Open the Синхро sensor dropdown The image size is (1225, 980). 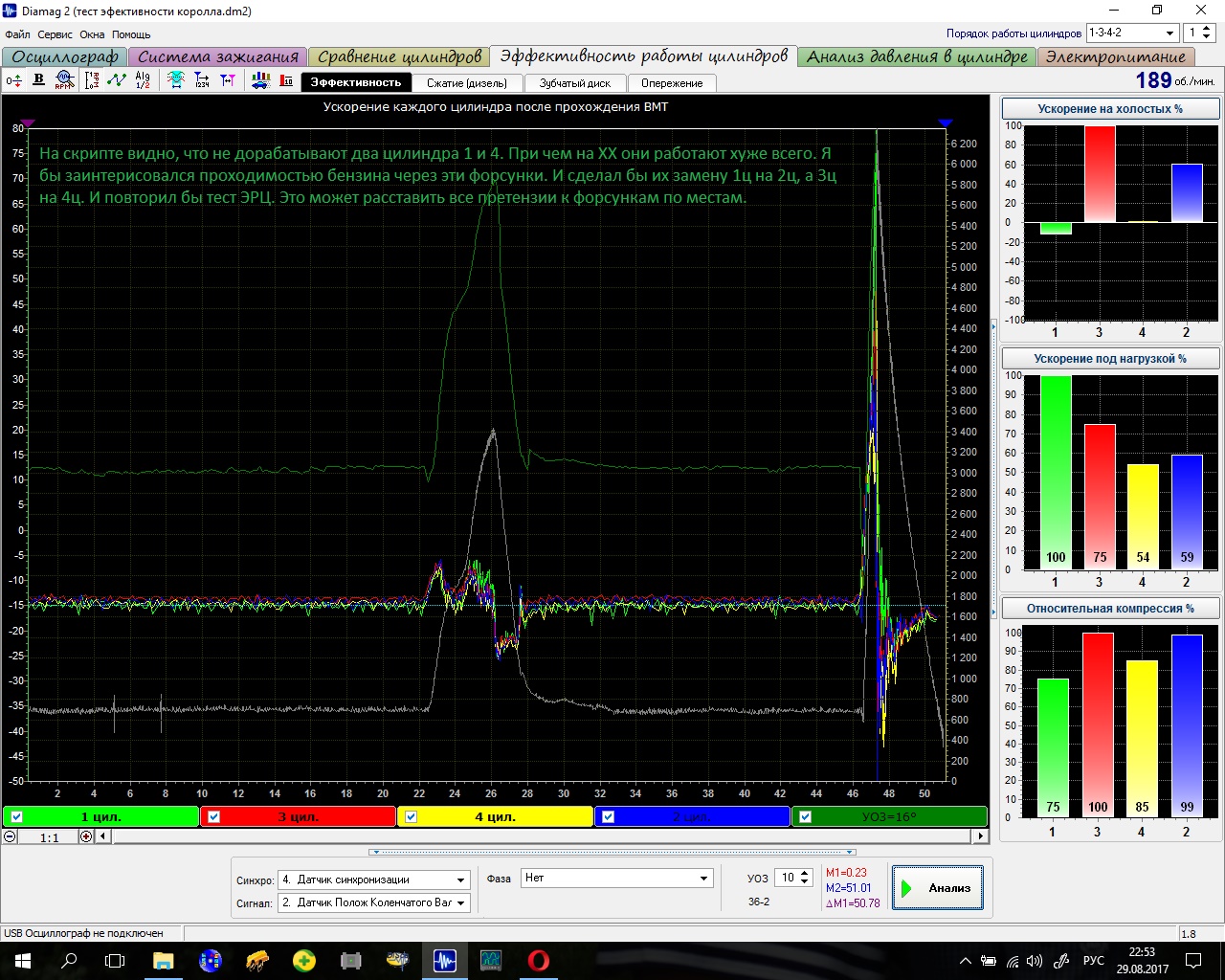pos(374,880)
